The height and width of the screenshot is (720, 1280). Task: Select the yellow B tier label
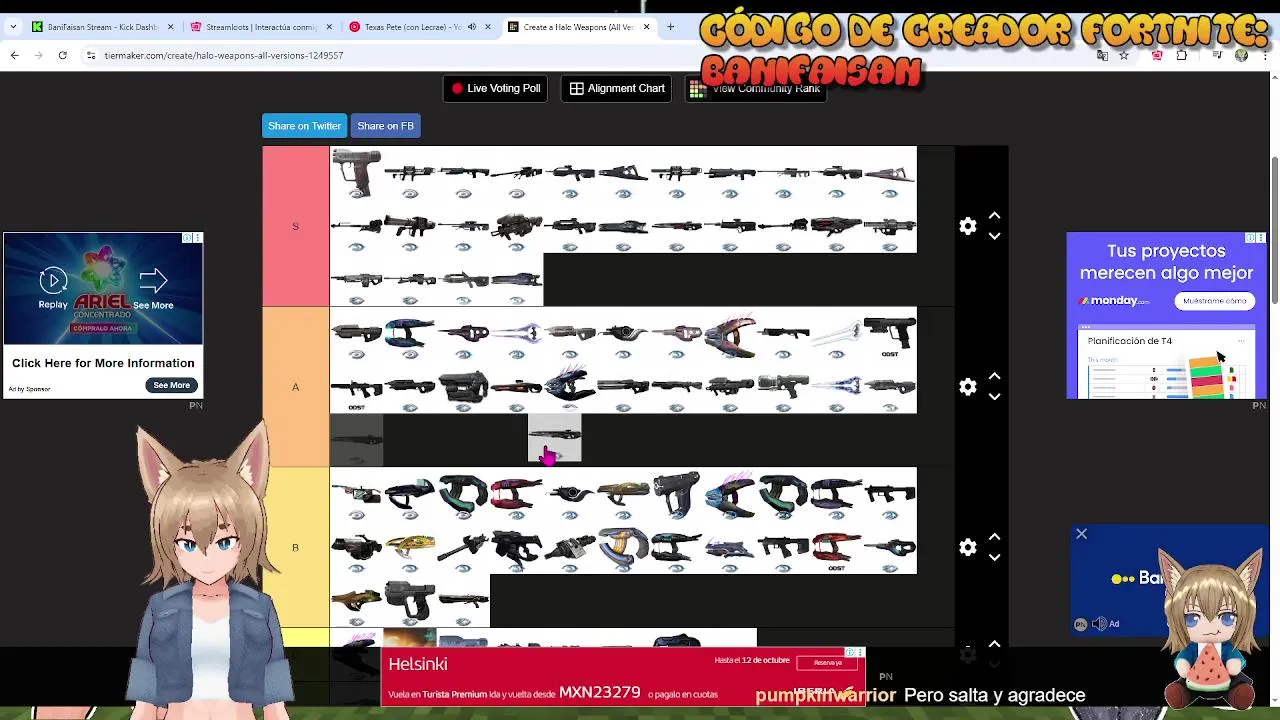point(295,548)
